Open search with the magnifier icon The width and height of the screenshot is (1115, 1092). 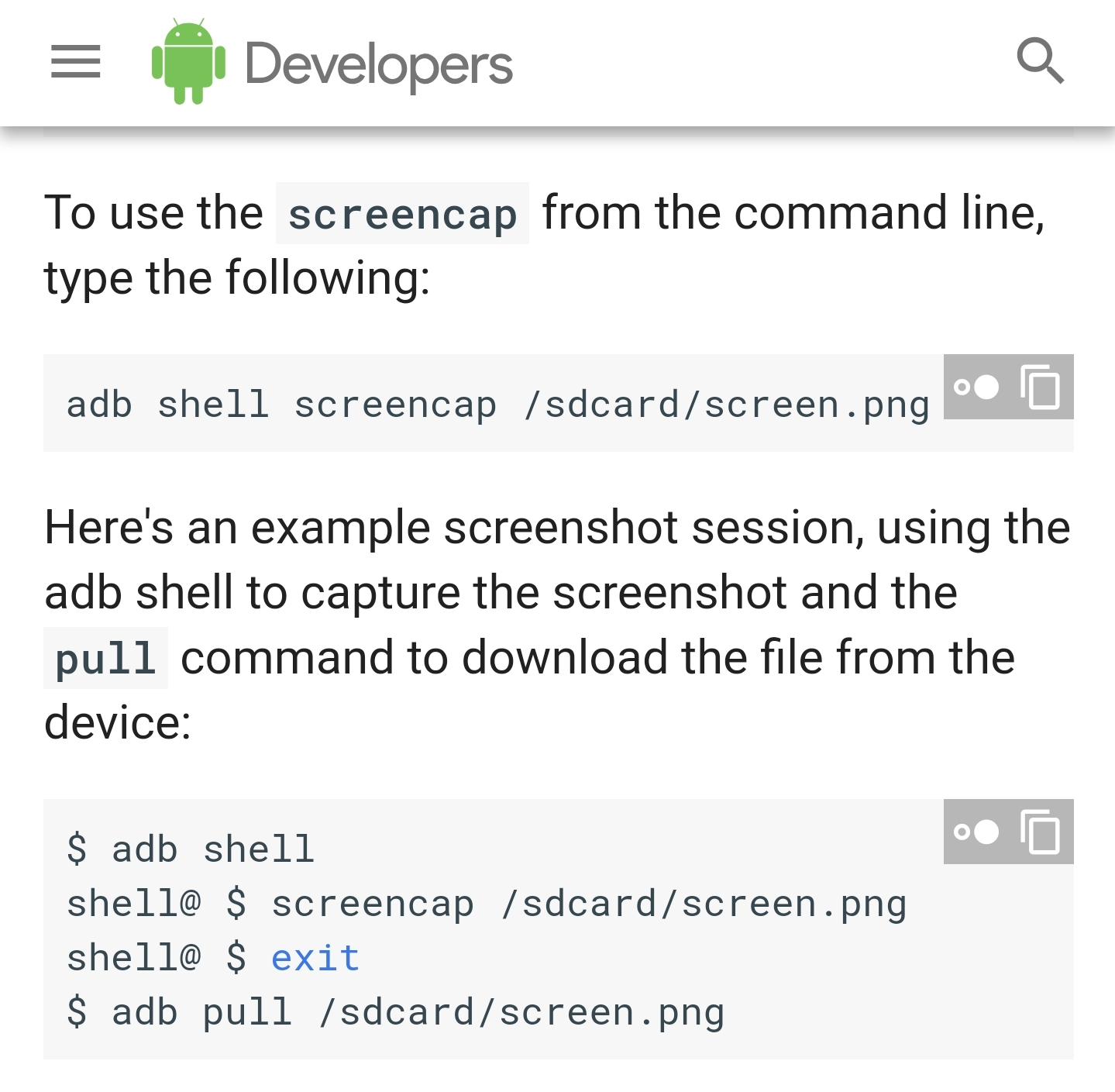pos(1040,60)
